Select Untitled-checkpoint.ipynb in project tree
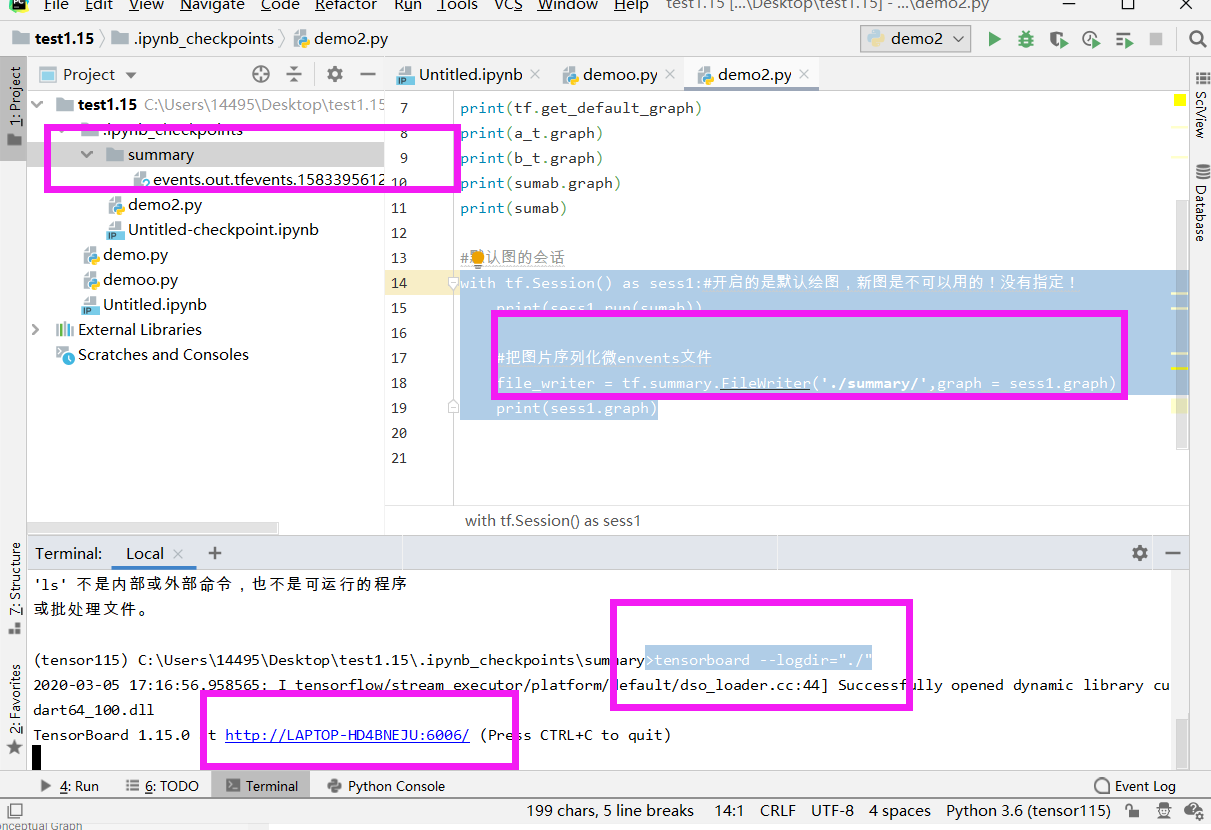Image resolution: width=1211 pixels, height=830 pixels. [213, 229]
